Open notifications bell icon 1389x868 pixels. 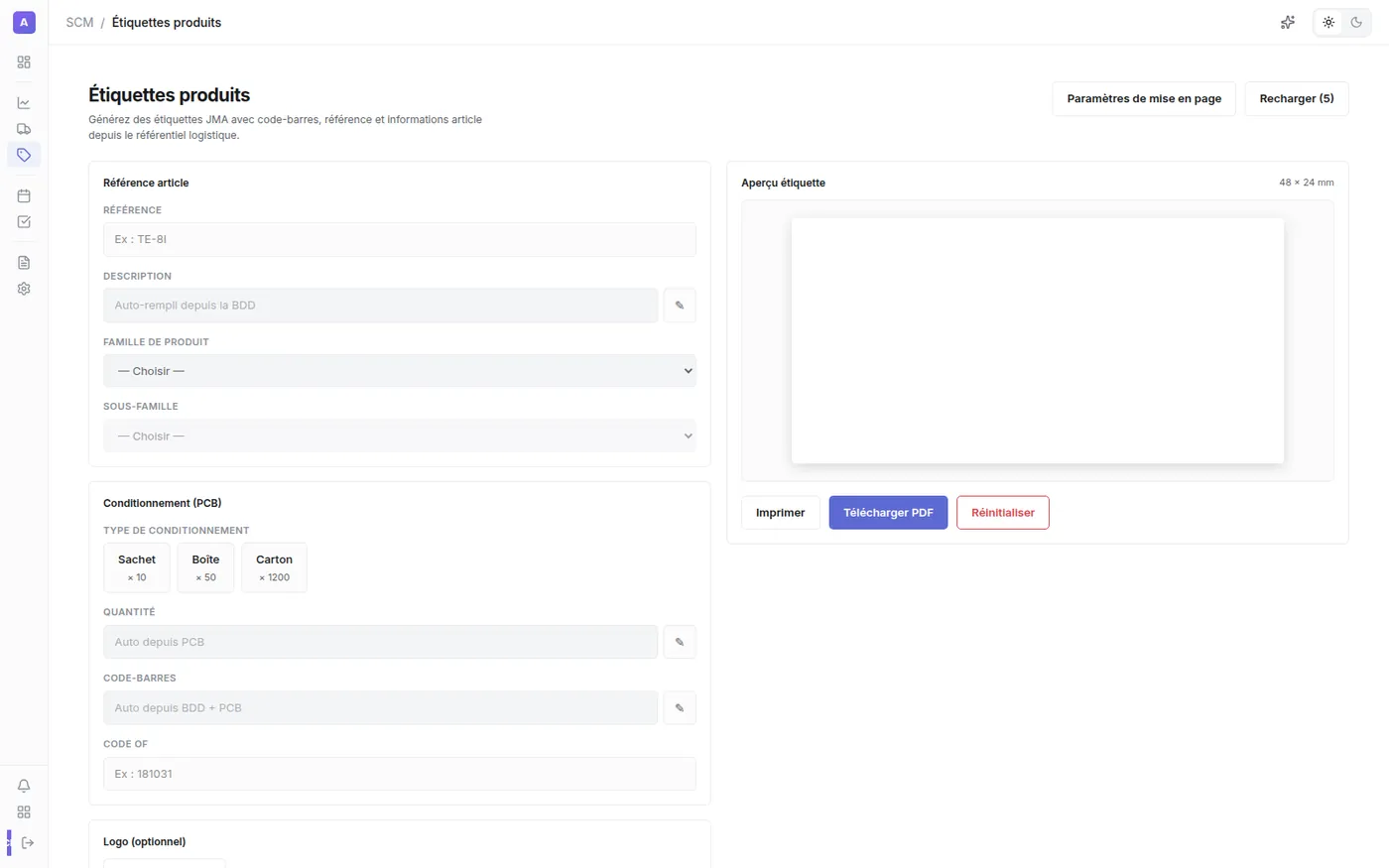24,786
